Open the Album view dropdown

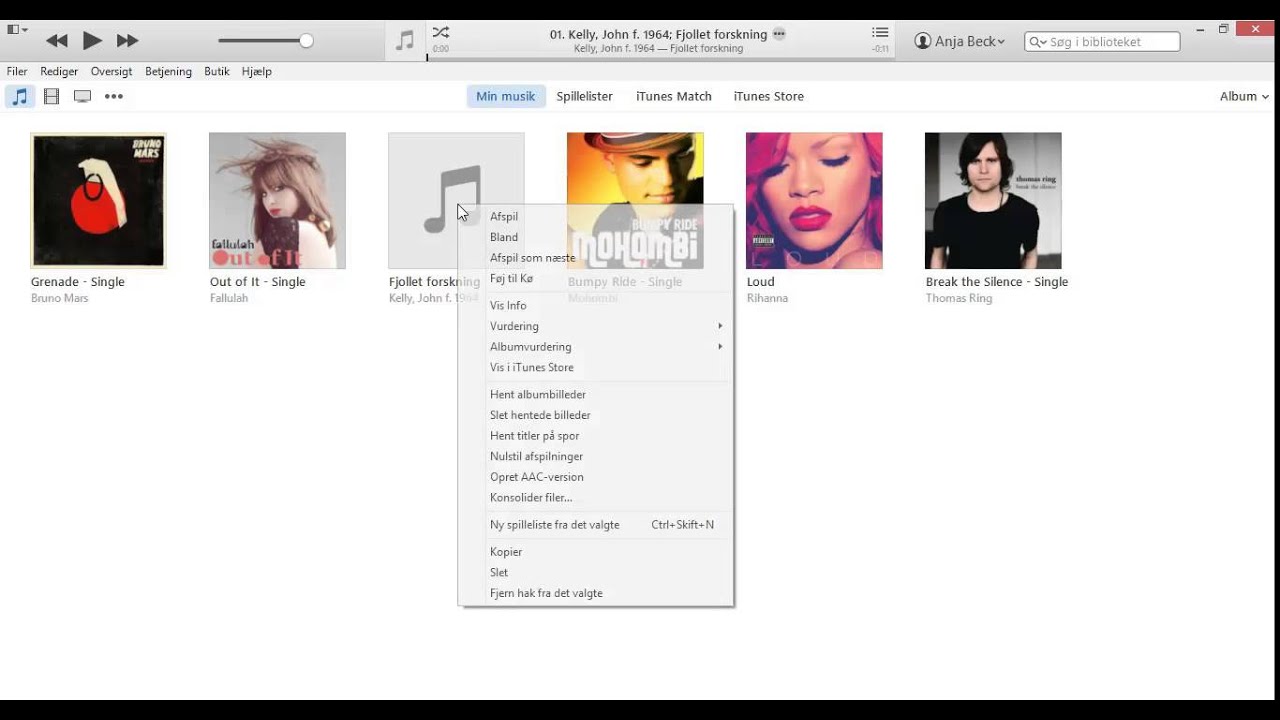(1244, 97)
